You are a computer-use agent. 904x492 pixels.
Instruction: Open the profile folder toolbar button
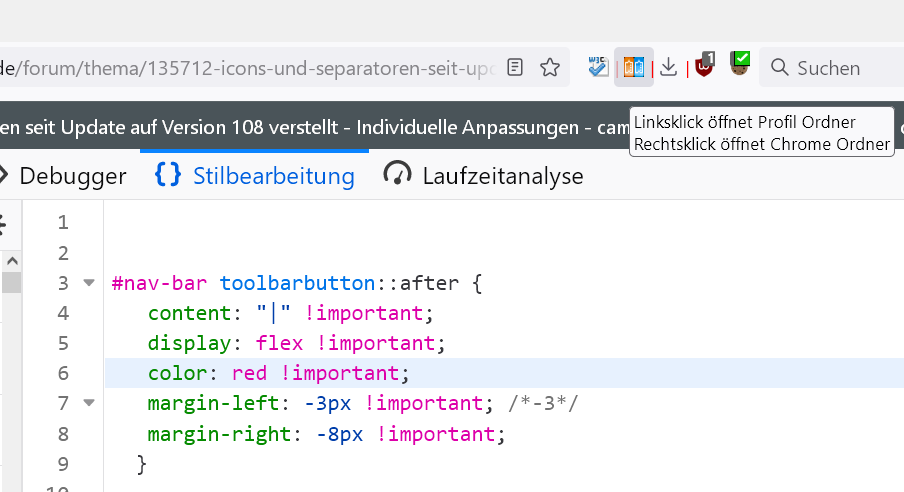pos(633,67)
